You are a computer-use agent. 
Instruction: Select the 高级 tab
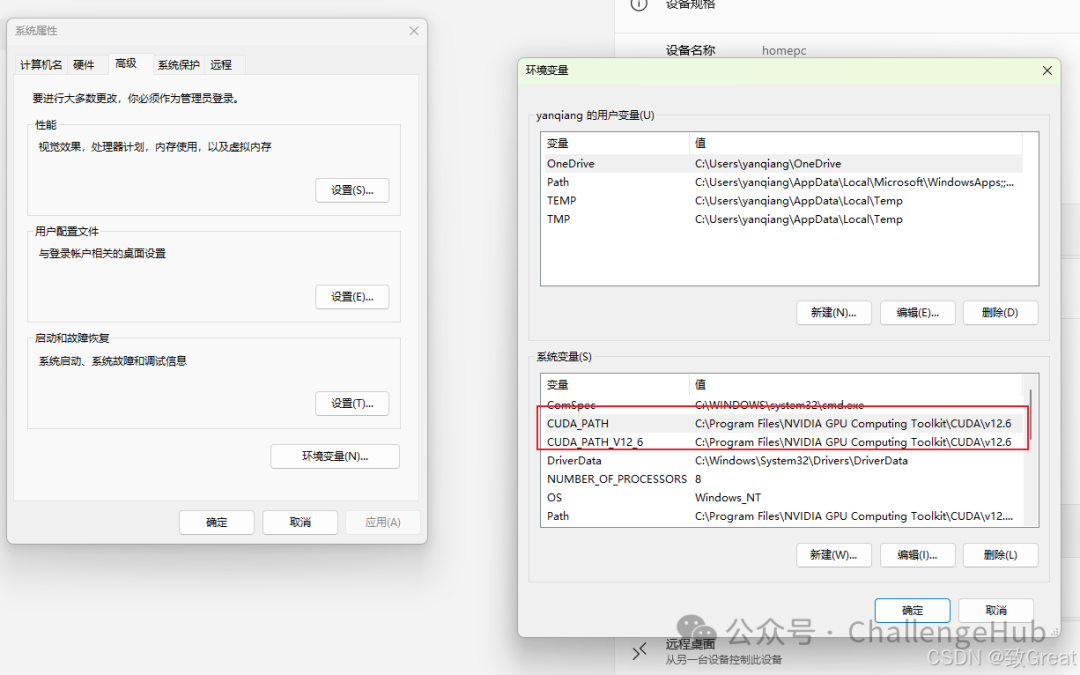(126, 63)
